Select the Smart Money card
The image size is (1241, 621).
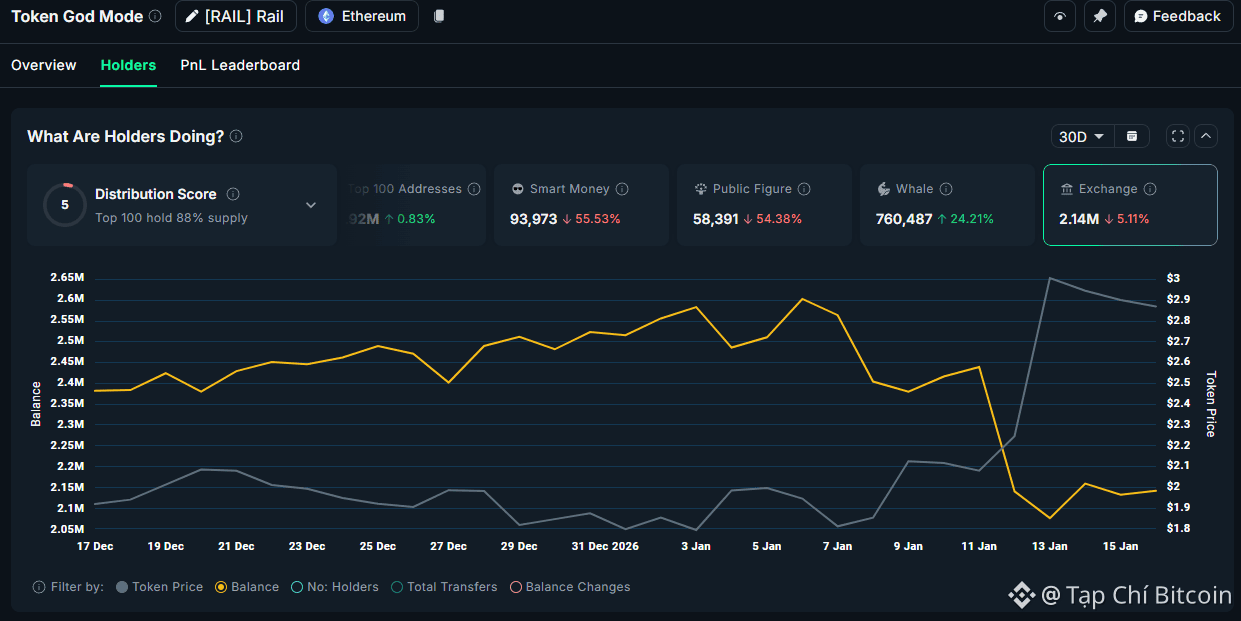pyautogui.click(x=581, y=204)
